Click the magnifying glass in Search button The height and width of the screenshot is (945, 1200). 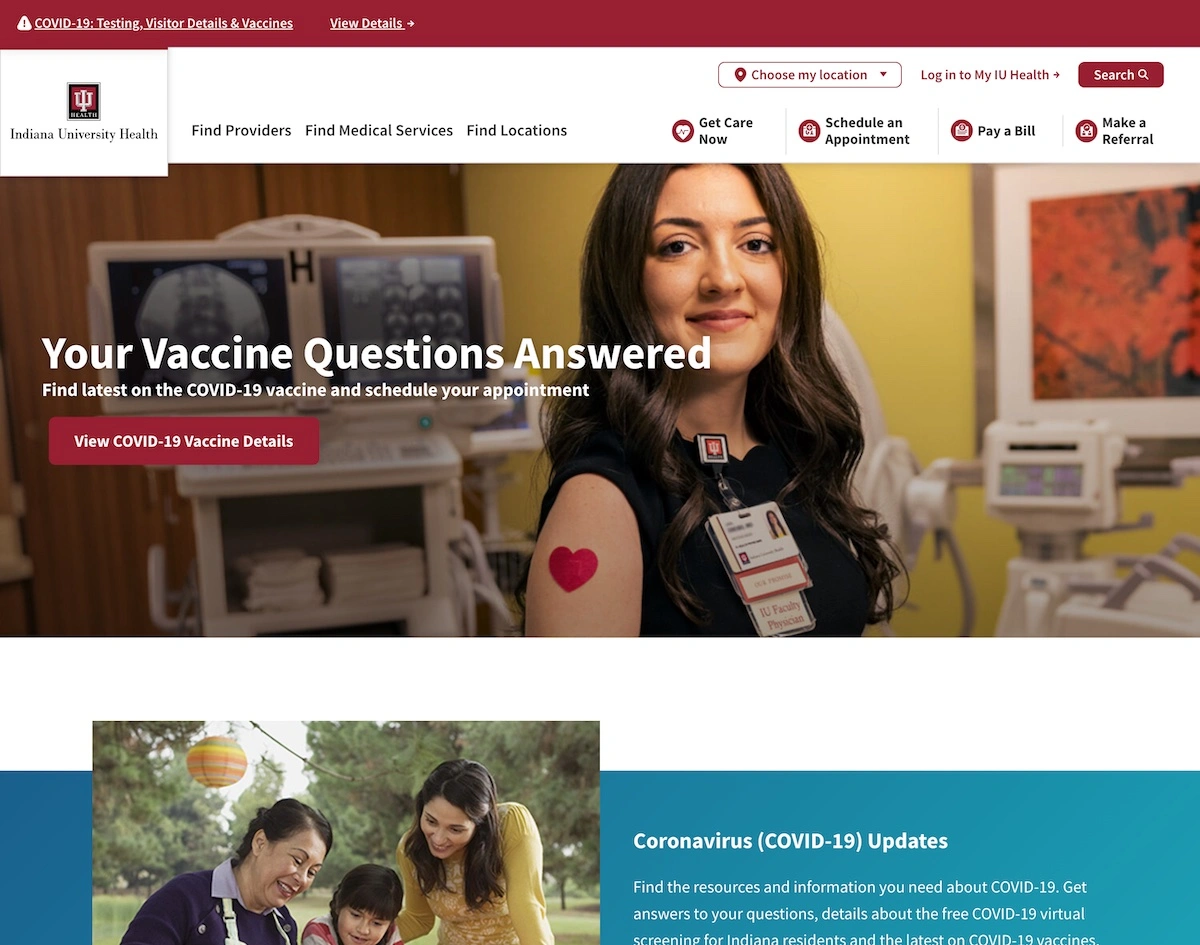pyautogui.click(x=1143, y=75)
